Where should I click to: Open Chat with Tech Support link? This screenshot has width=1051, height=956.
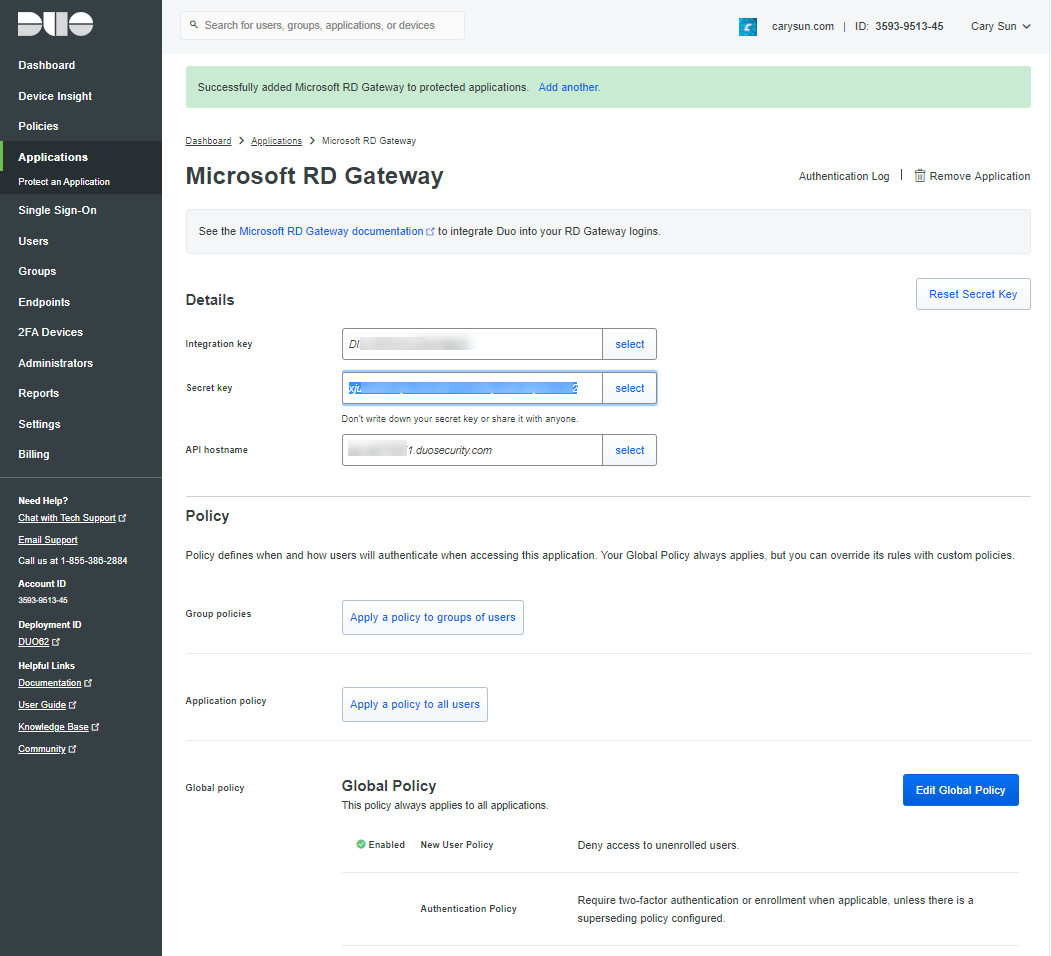point(67,518)
